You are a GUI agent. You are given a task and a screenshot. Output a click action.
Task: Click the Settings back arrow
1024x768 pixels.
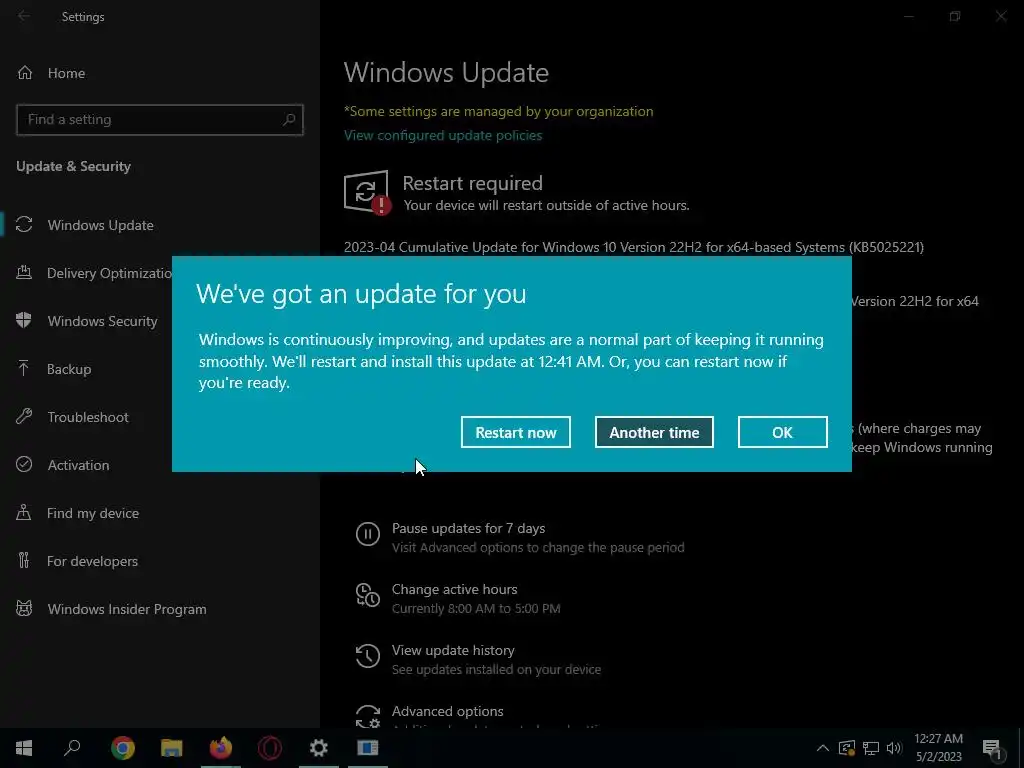click(x=24, y=16)
